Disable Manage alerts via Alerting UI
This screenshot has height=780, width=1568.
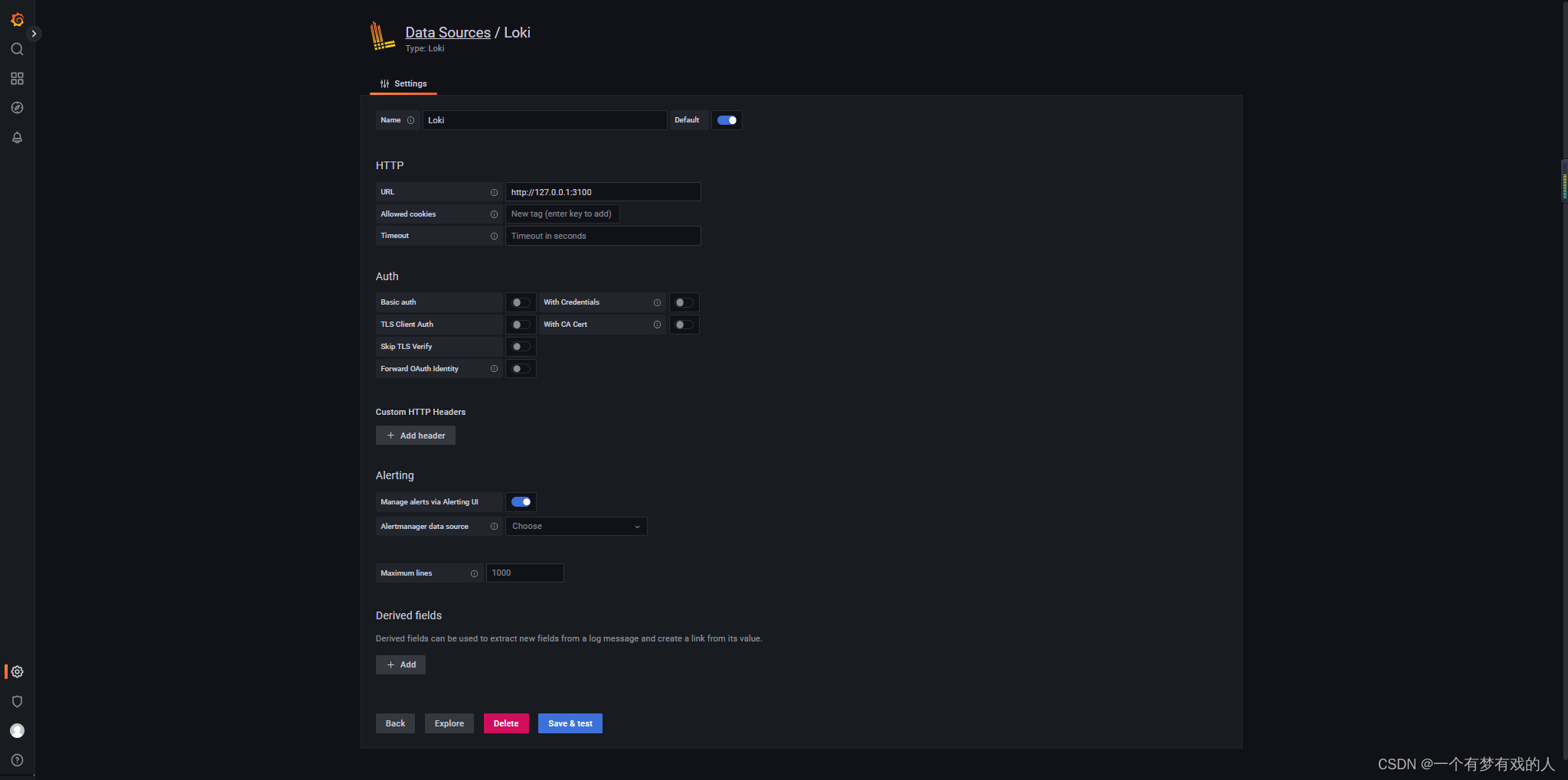coord(521,502)
